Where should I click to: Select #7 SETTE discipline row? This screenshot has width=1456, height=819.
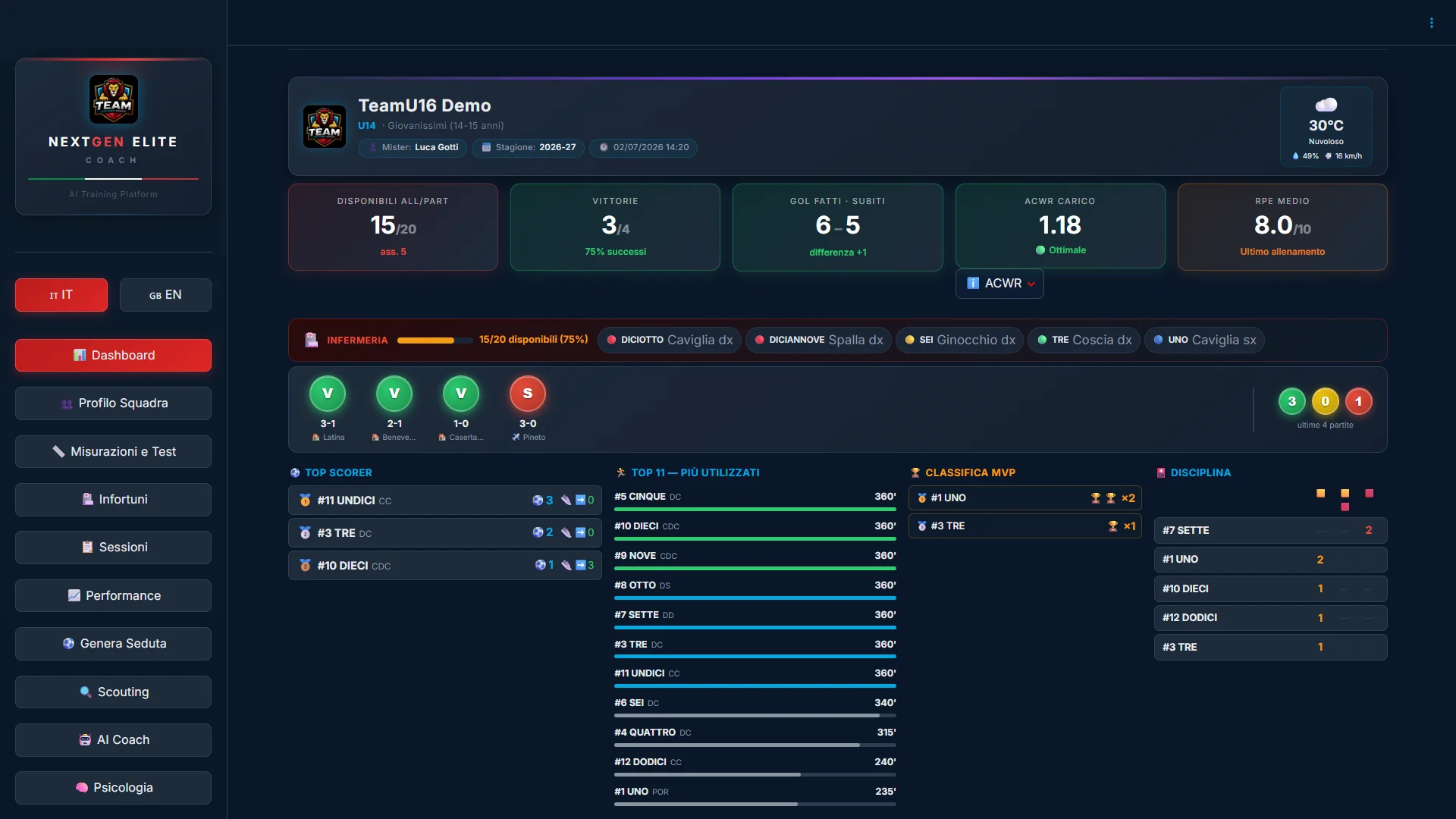click(x=1270, y=530)
